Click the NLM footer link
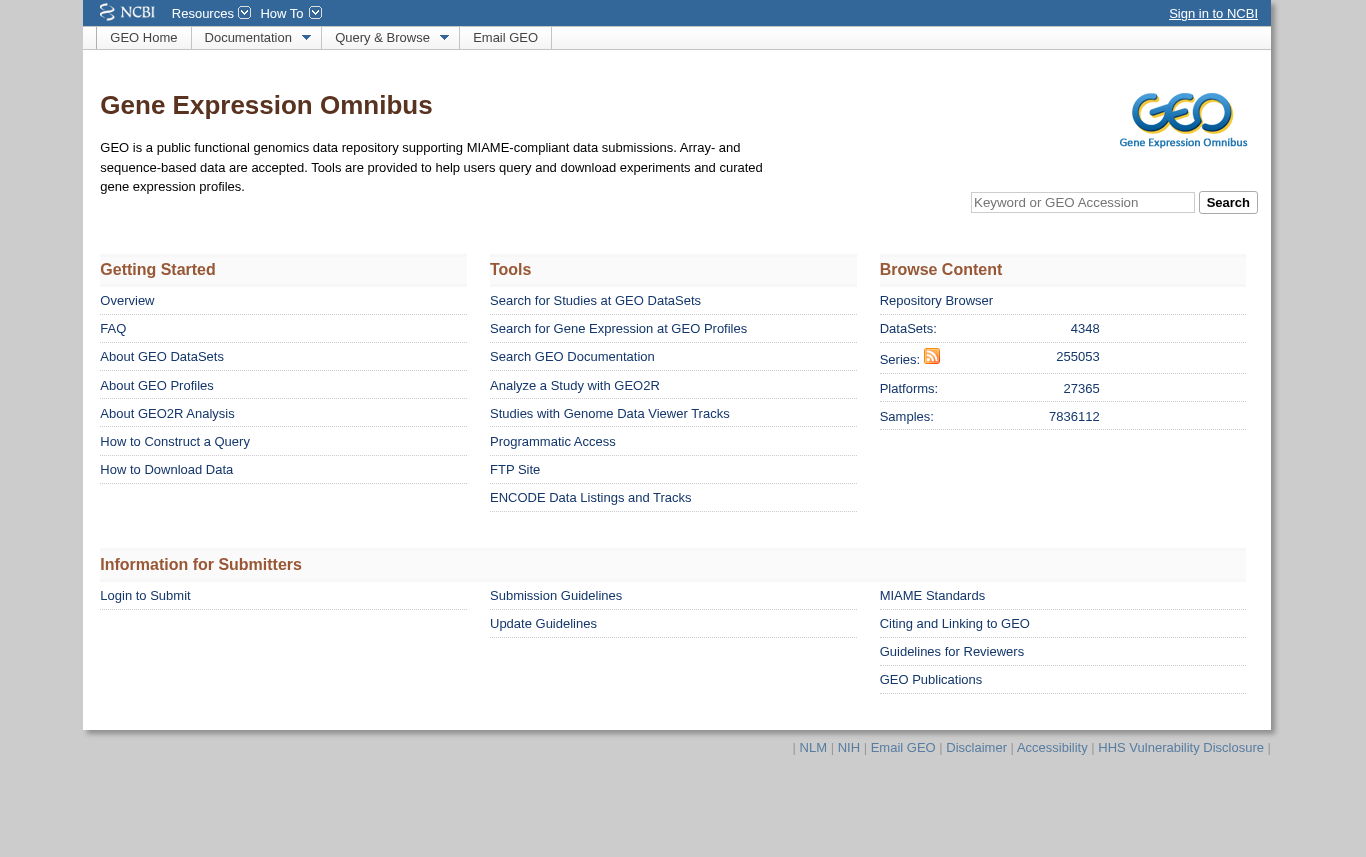Screen dimensions: 1366x857 pos(813,748)
